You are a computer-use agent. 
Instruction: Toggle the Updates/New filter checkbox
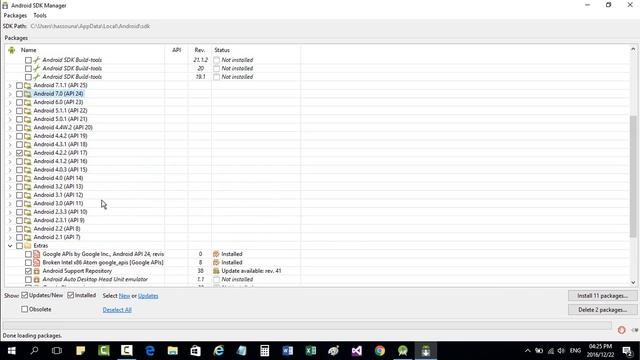(24, 295)
